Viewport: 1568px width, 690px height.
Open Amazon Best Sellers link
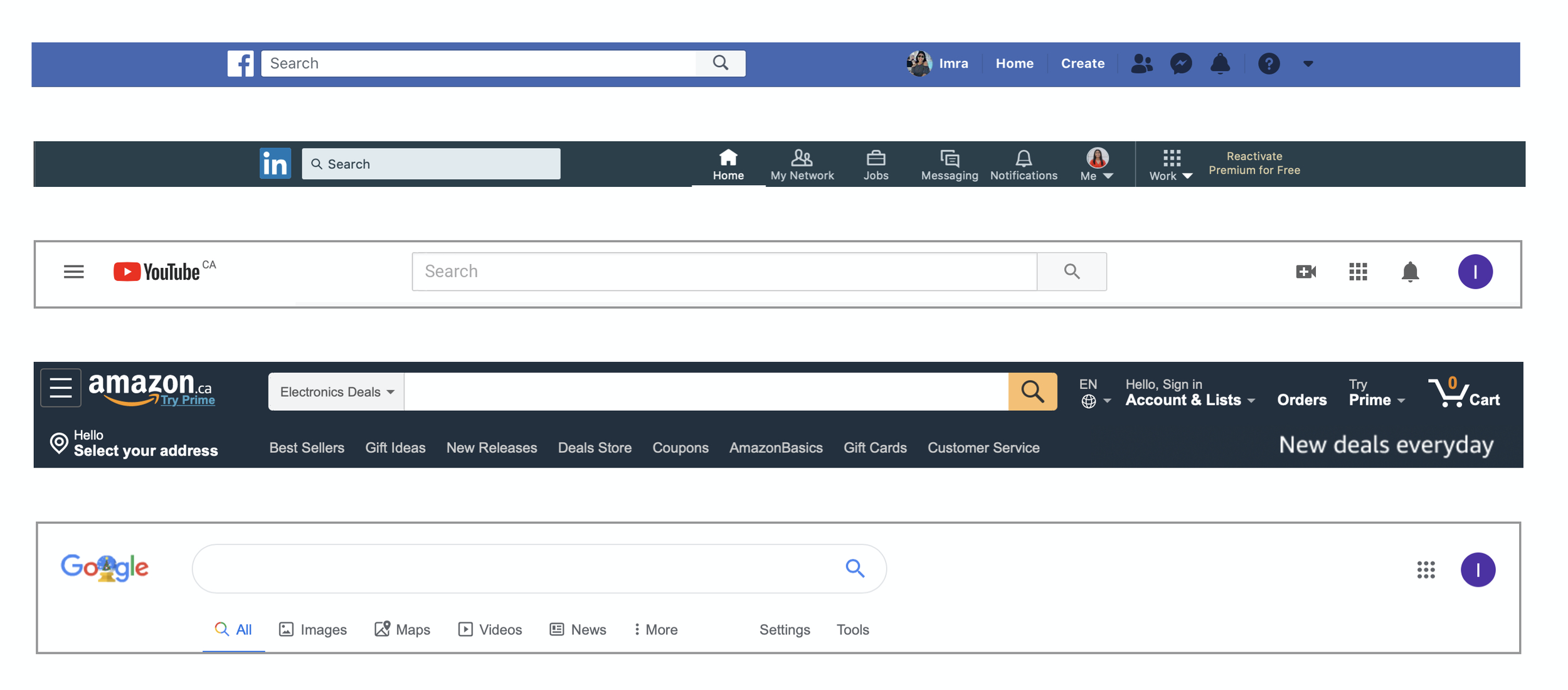(x=307, y=448)
